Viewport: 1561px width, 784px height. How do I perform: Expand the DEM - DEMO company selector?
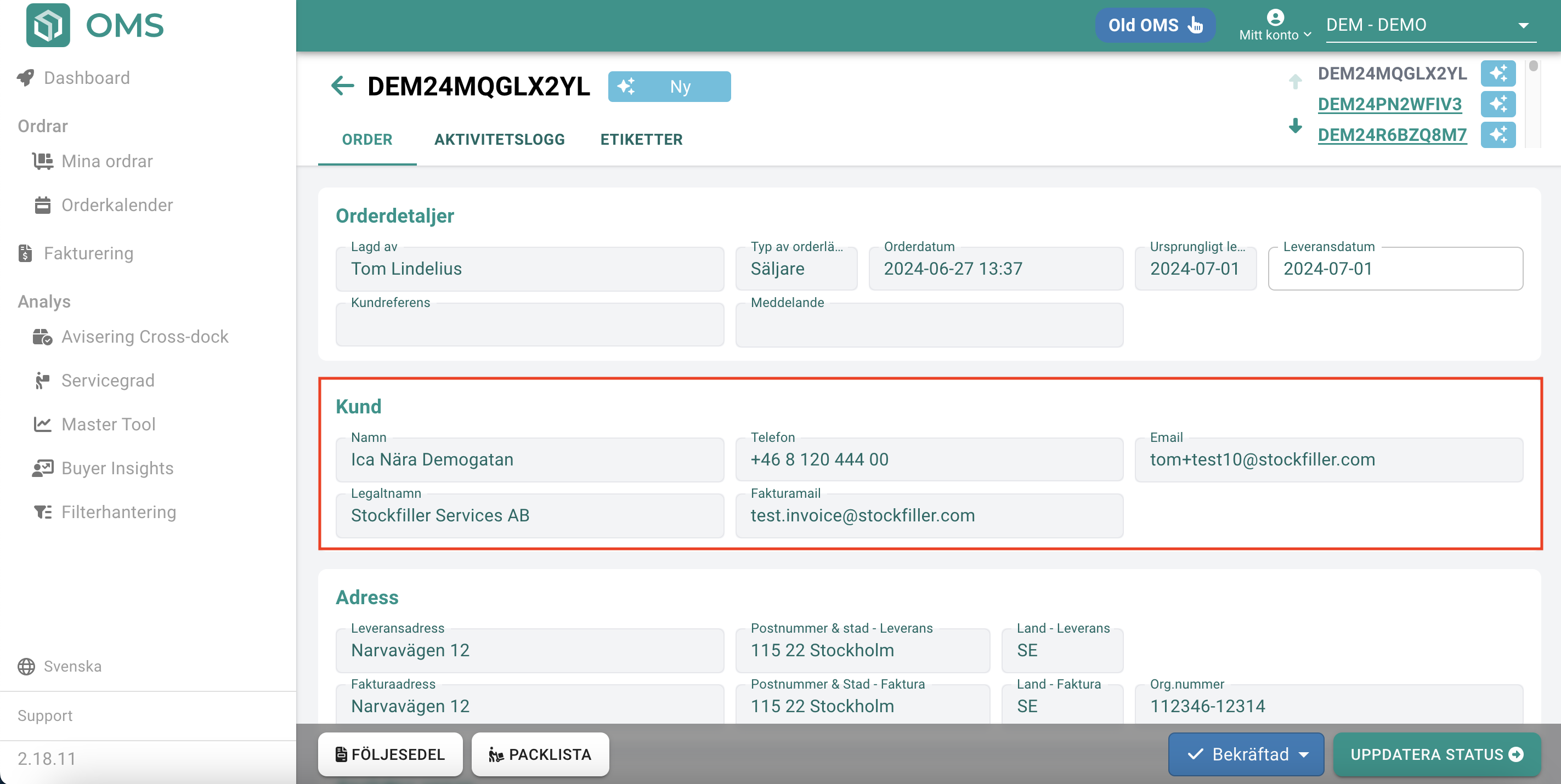tap(1430, 25)
